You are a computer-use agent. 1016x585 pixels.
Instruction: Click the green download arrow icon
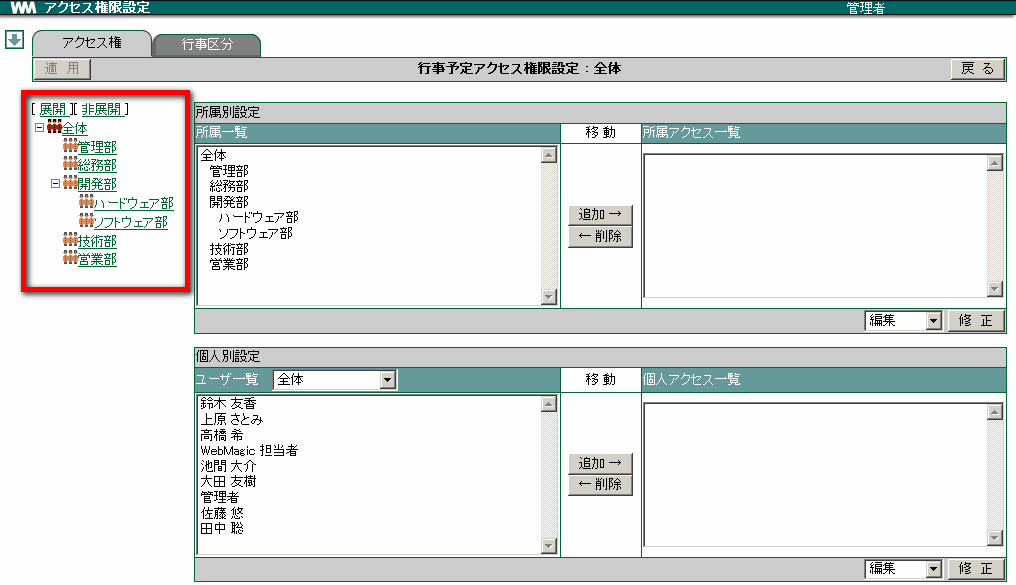click(14, 40)
